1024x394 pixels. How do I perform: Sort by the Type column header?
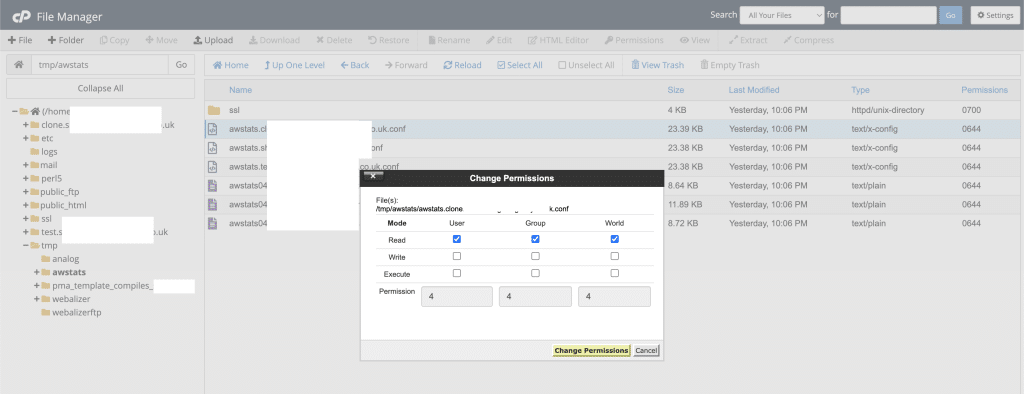(860, 90)
